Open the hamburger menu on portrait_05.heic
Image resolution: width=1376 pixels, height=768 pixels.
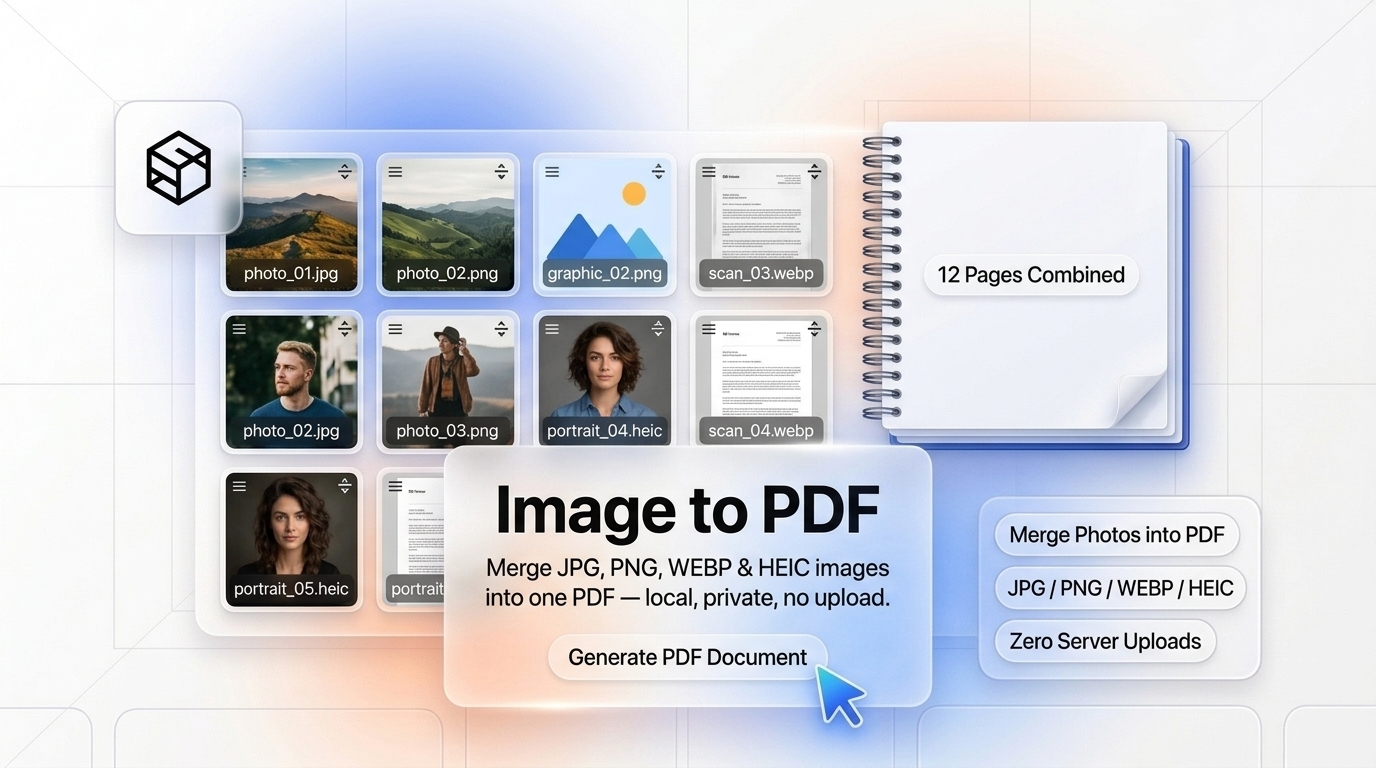click(x=239, y=486)
